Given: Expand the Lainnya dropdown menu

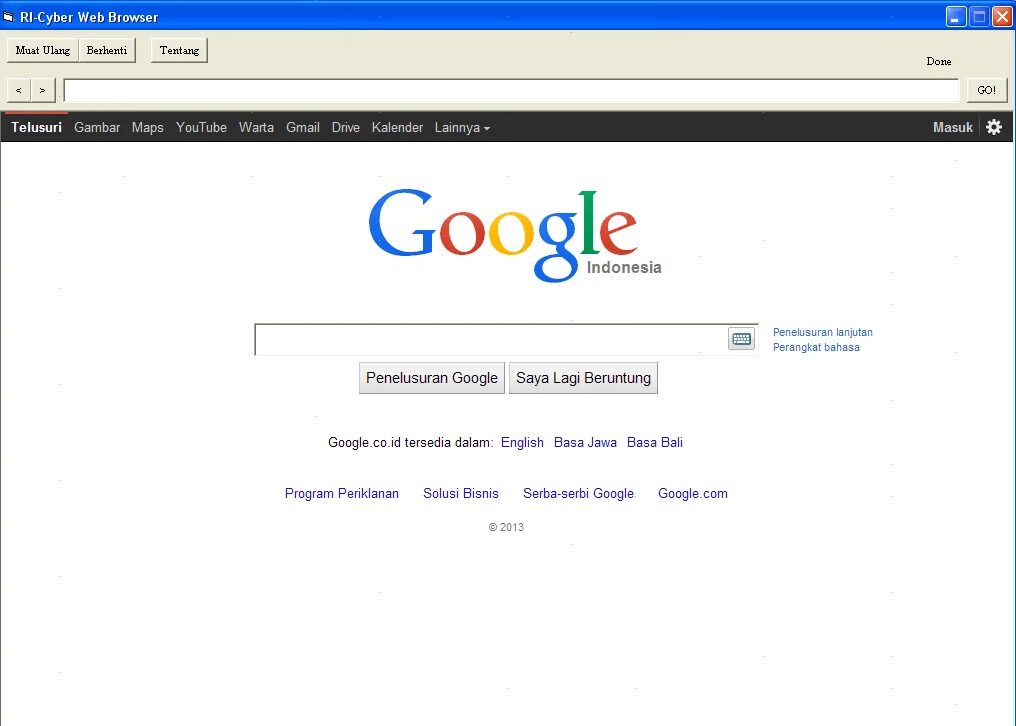Looking at the screenshot, I should [x=462, y=127].
